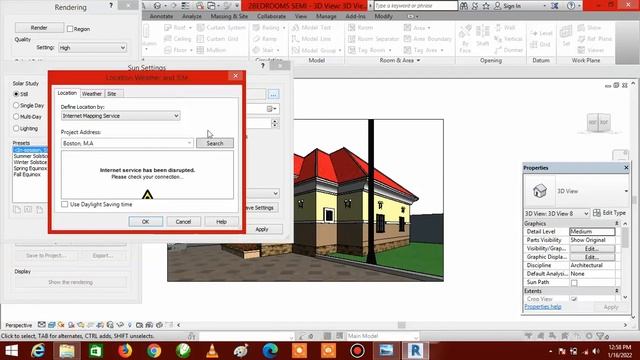Click the Search button for project address

[215, 143]
